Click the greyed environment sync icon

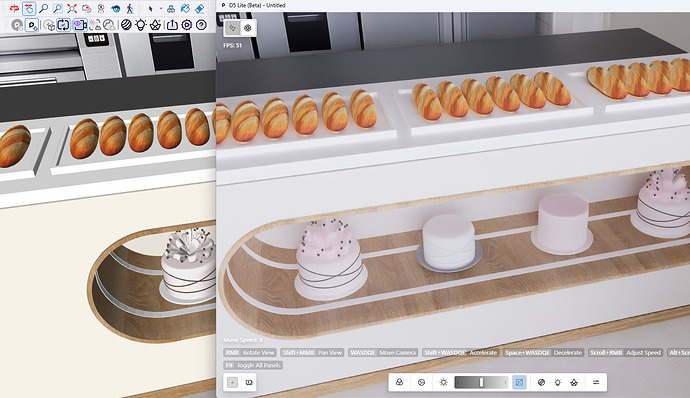click(95, 25)
